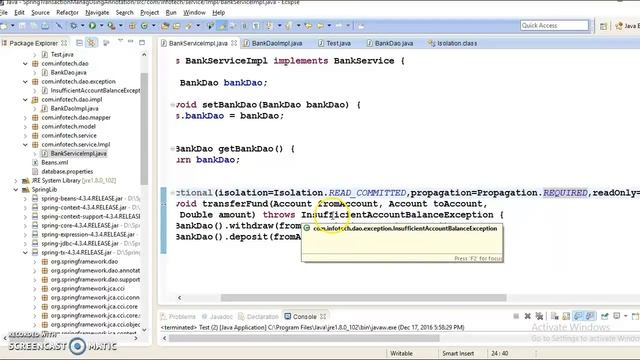
Task: Open the Problems view tab
Action: point(178,316)
